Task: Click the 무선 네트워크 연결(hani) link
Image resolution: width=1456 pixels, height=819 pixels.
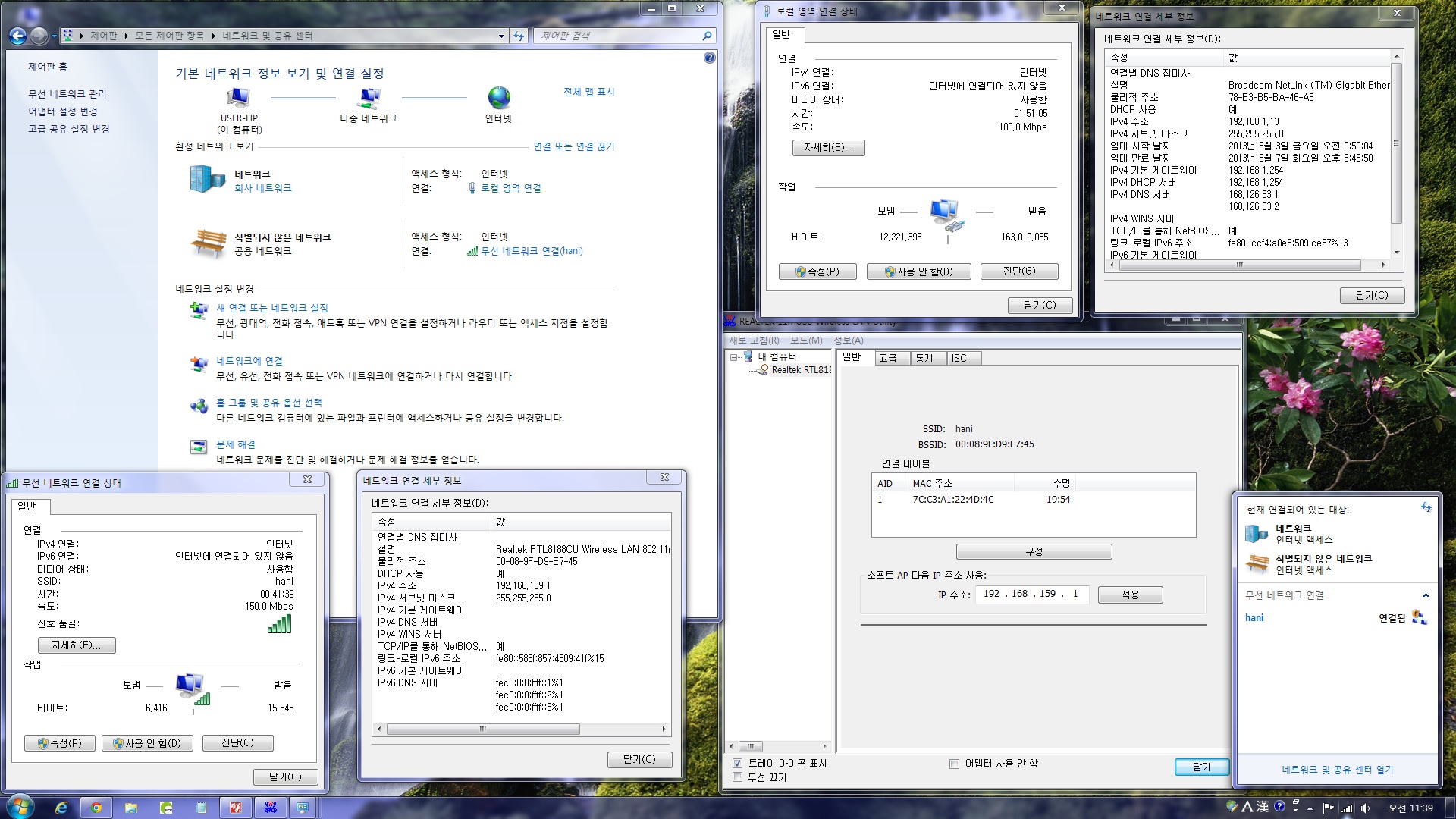Action: (x=532, y=251)
